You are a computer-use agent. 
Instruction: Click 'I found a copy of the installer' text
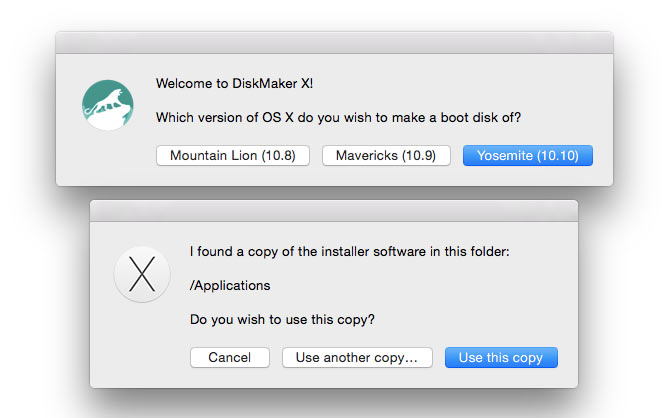[349, 251]
